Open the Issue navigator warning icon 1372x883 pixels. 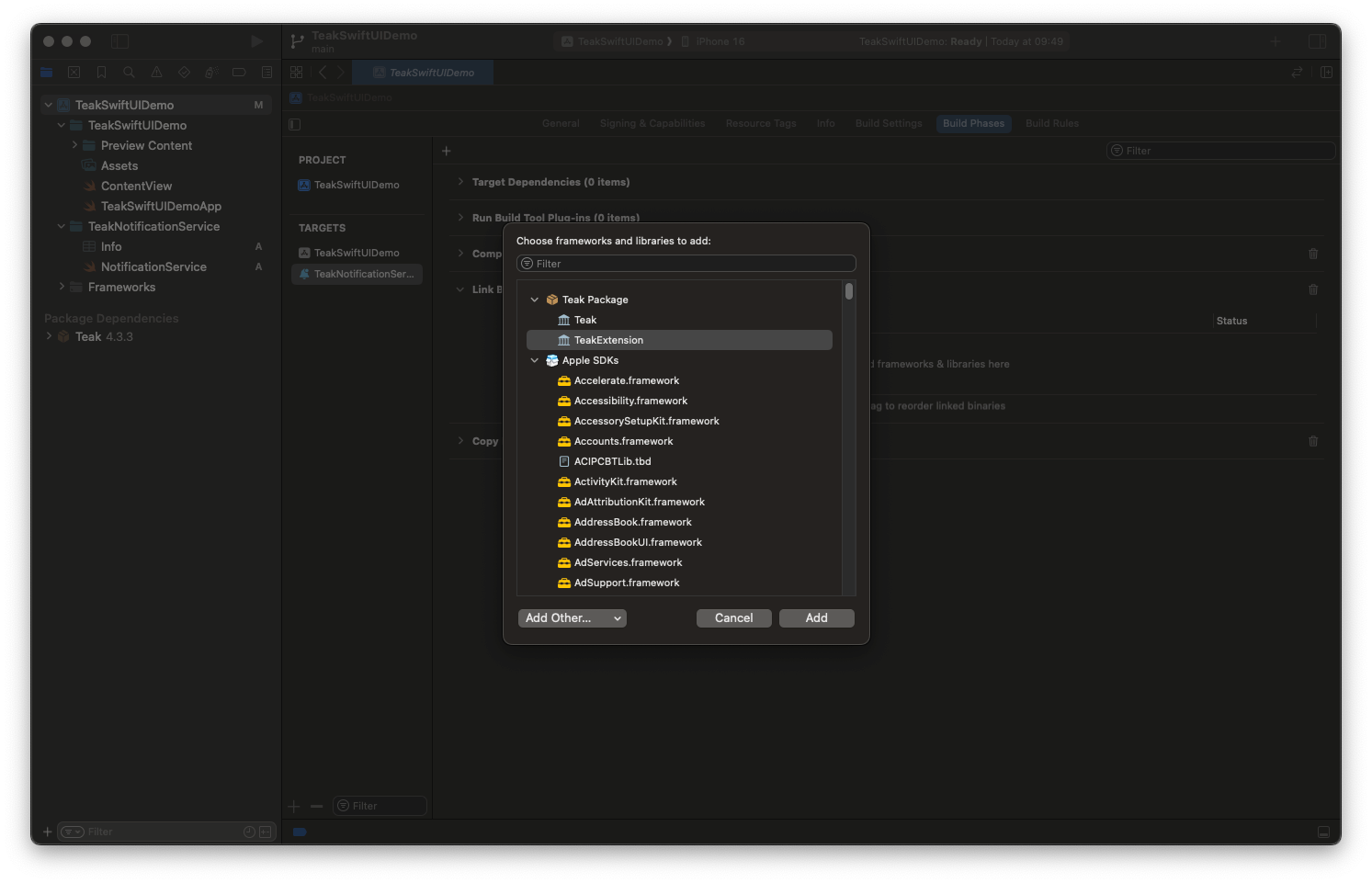point(156,73)
